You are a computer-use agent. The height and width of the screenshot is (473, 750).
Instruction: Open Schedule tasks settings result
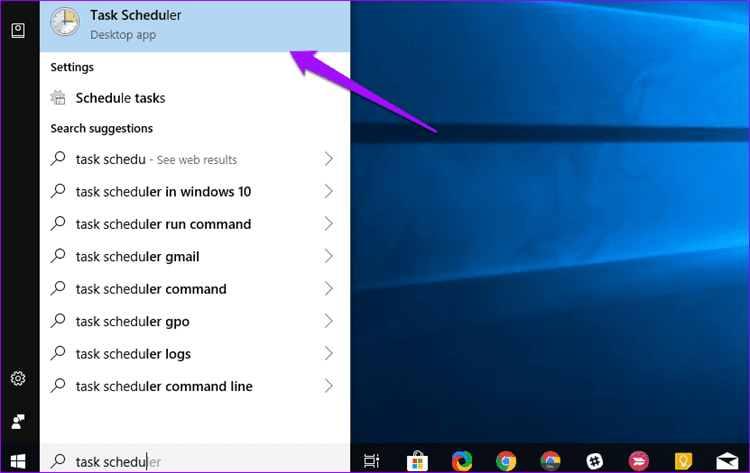click(x=195, y=98)
